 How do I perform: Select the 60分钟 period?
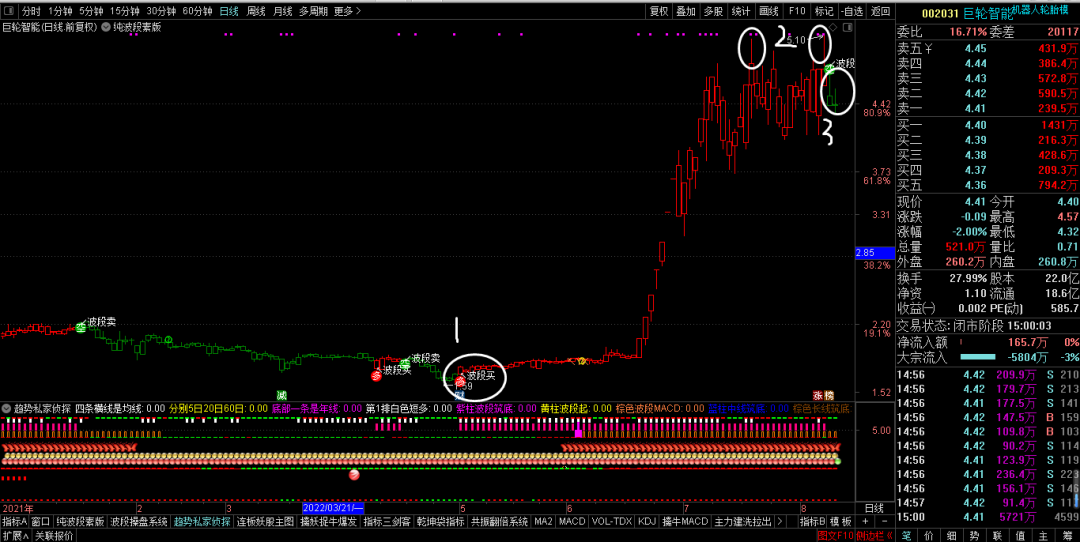(197, 11)
